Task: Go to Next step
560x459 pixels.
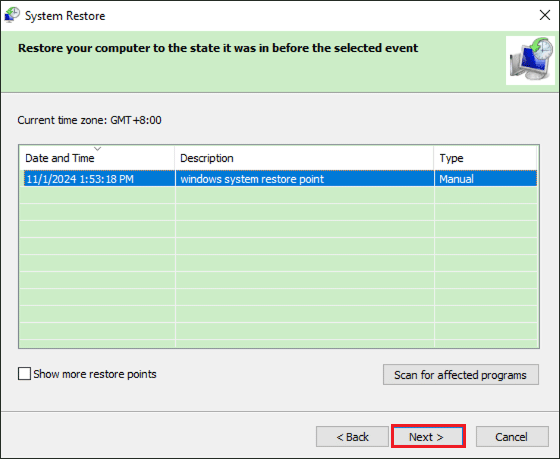Action: (428, 436)
